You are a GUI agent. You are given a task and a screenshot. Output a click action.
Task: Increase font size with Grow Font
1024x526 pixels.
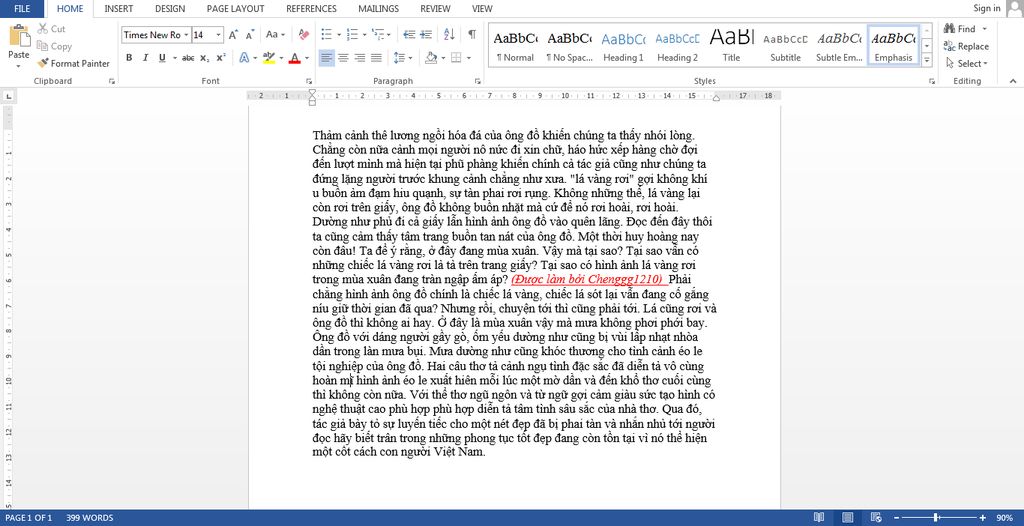233,35
